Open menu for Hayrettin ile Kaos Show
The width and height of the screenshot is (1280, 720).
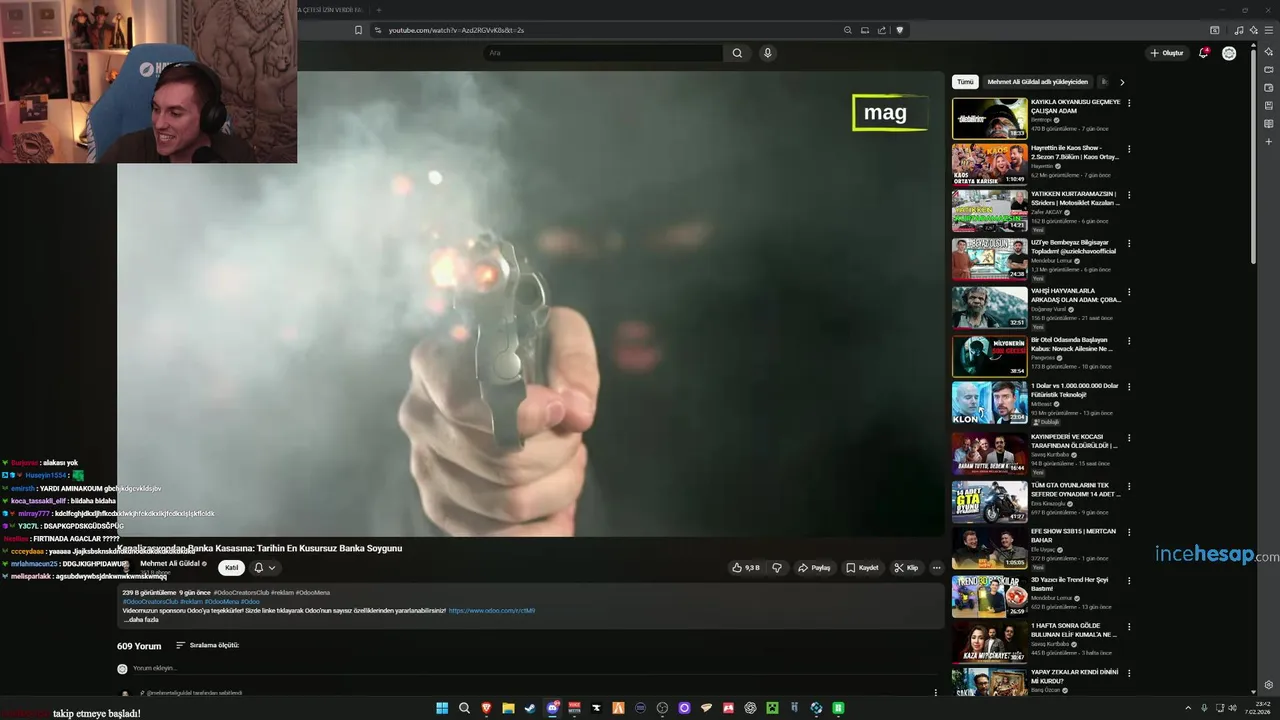tap(1129, 148)
